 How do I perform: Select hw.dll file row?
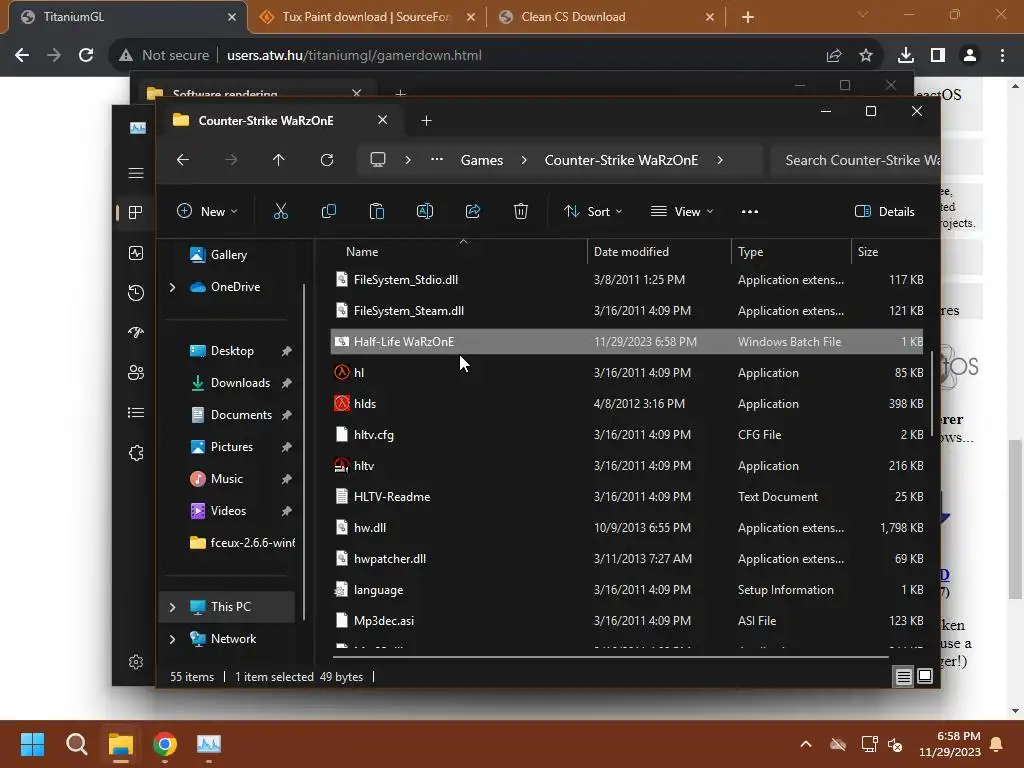coord(627,528)
